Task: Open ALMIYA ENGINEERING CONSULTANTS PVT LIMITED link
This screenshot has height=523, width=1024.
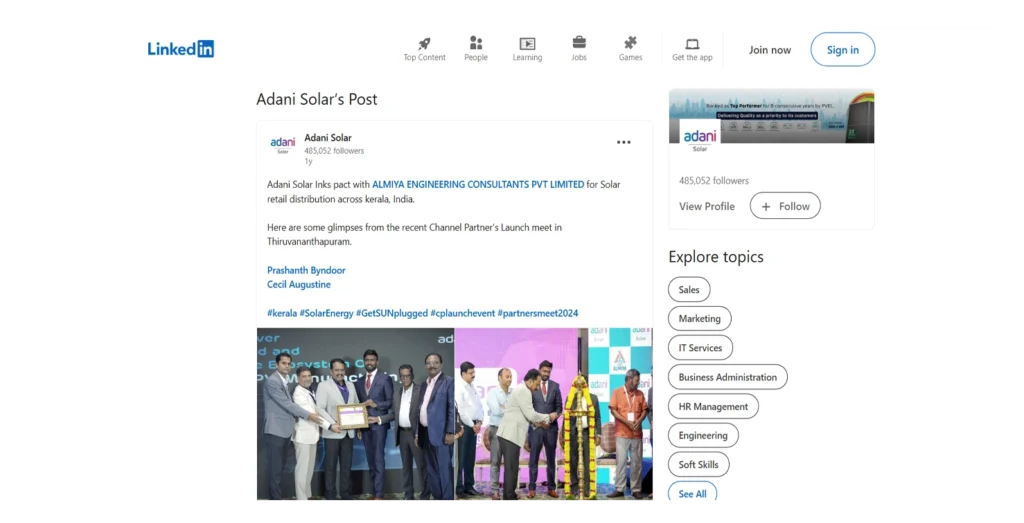Action: click(478, 185)
